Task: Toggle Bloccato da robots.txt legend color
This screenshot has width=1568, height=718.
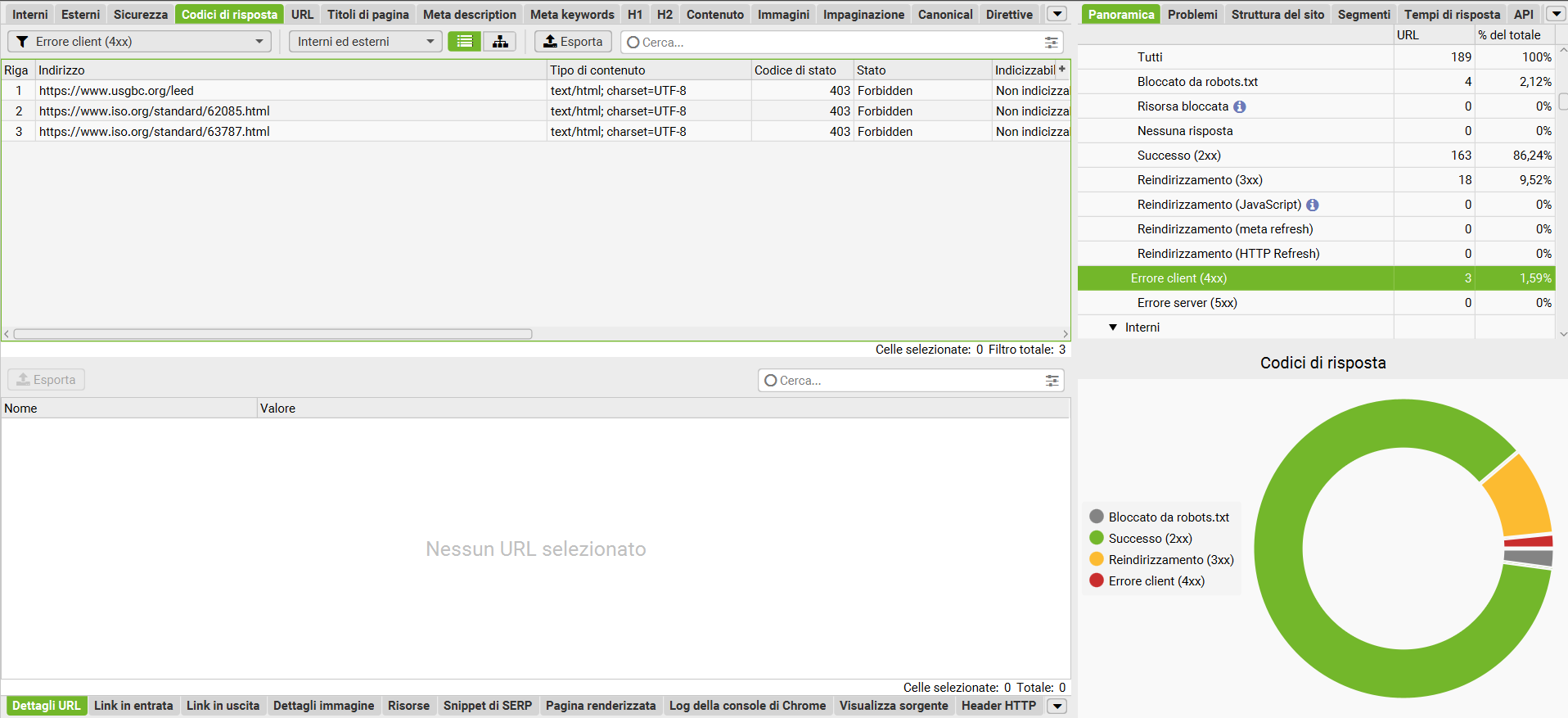Action: (x=1097, y=517)
